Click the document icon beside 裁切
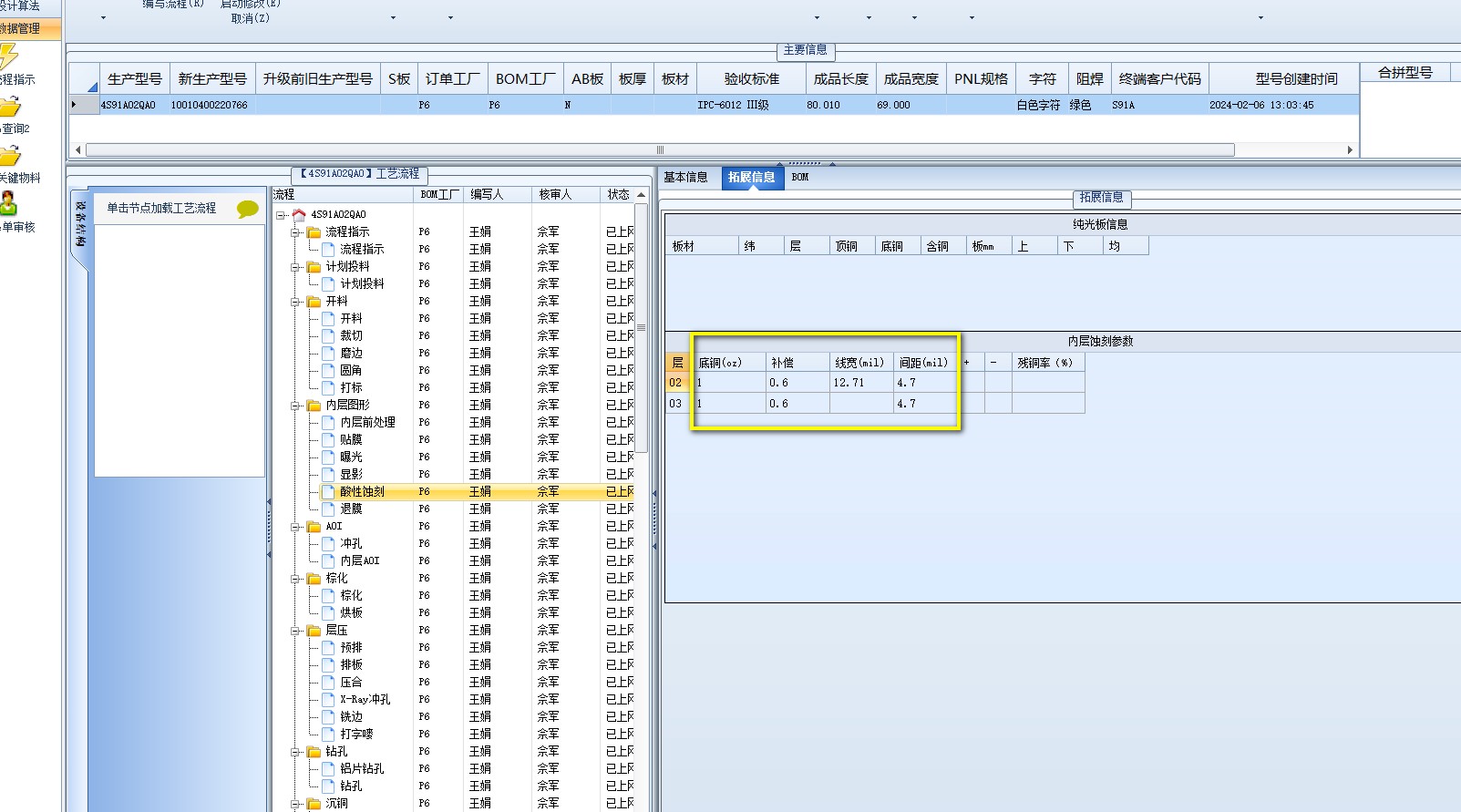Image resolution: width=1461 pixels, height=812 pixels. (328, 336)
